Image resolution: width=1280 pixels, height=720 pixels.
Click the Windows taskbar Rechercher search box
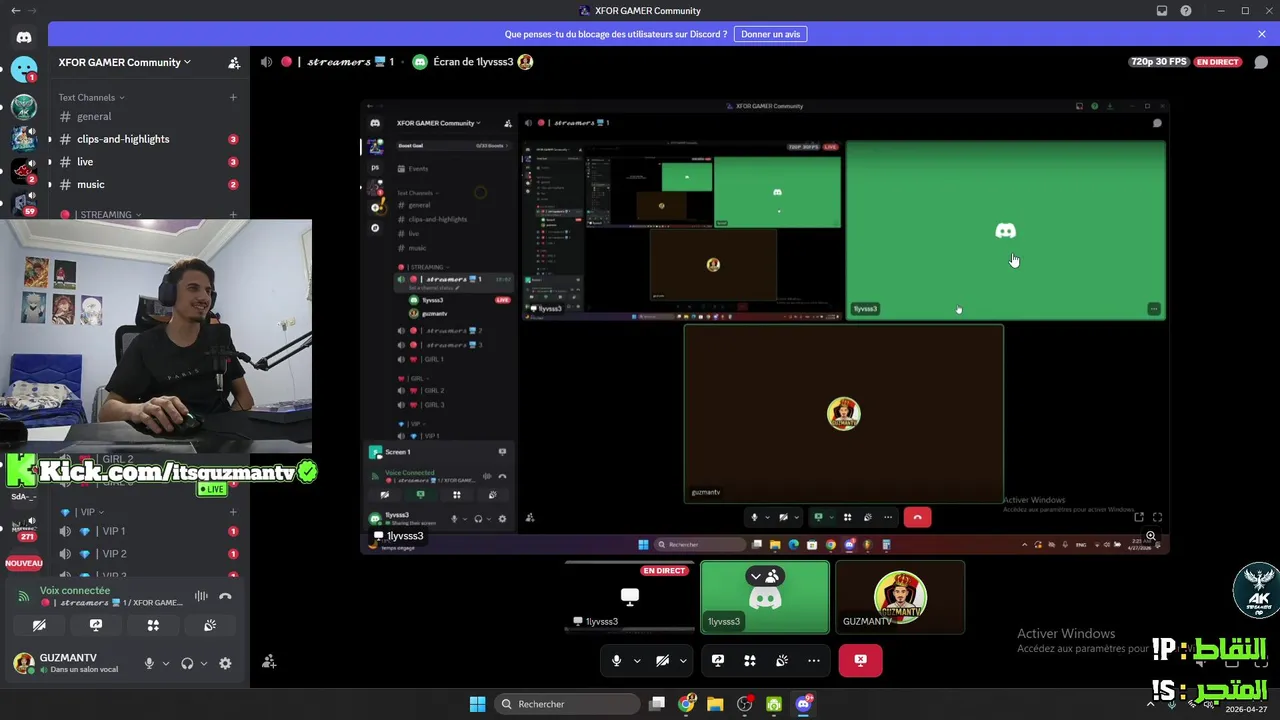[567, 704]
